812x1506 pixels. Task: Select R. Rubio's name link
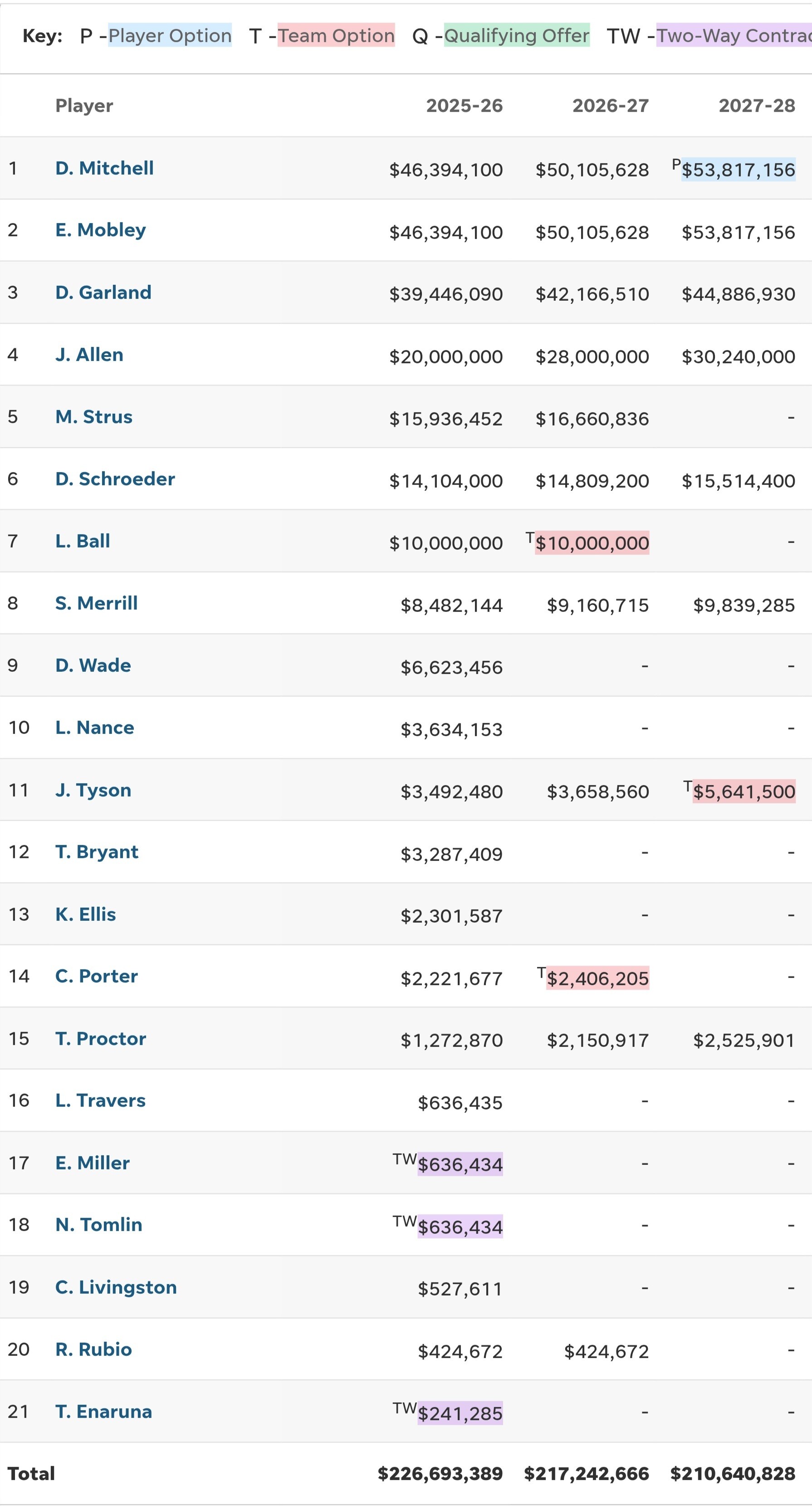[x=93, y=1350]
